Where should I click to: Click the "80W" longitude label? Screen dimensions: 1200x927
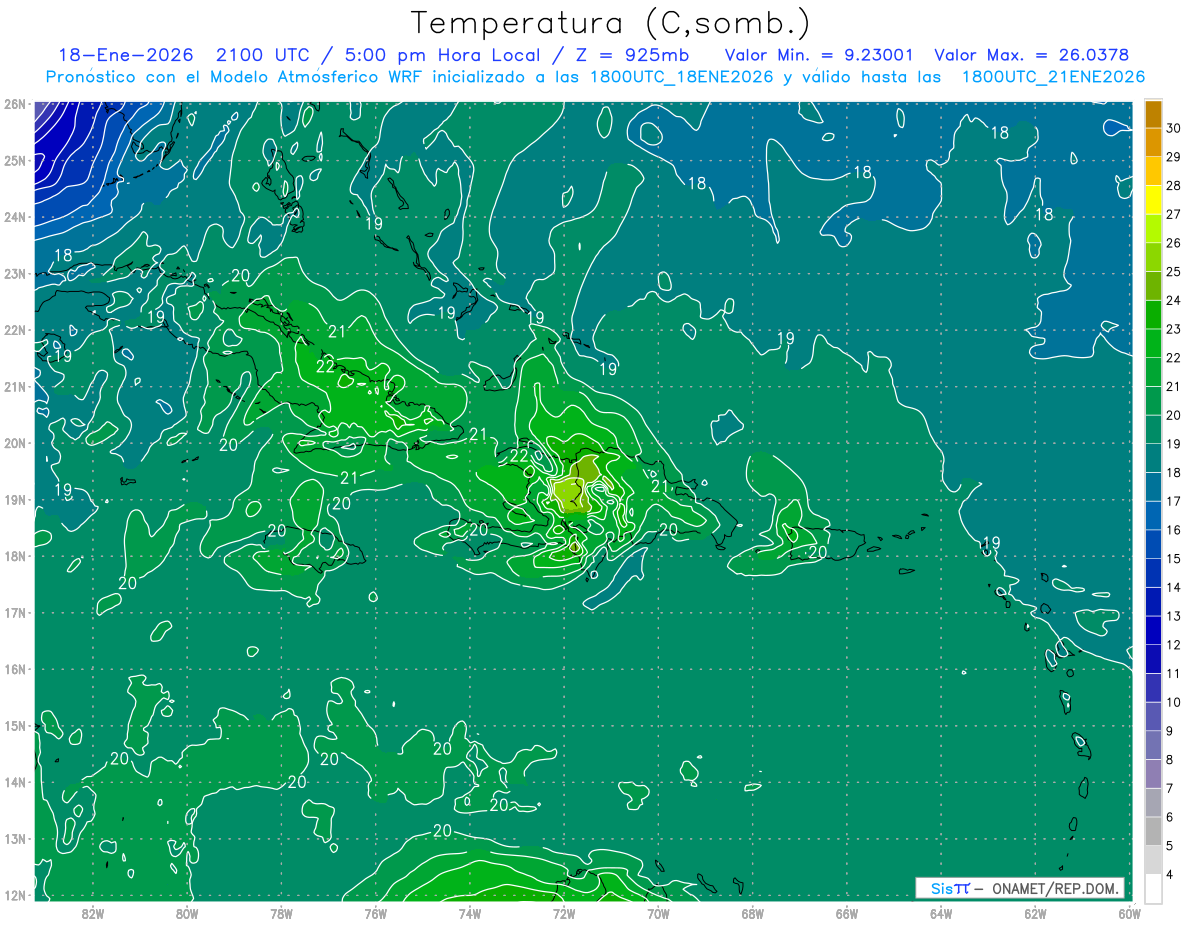click(187, 913)
